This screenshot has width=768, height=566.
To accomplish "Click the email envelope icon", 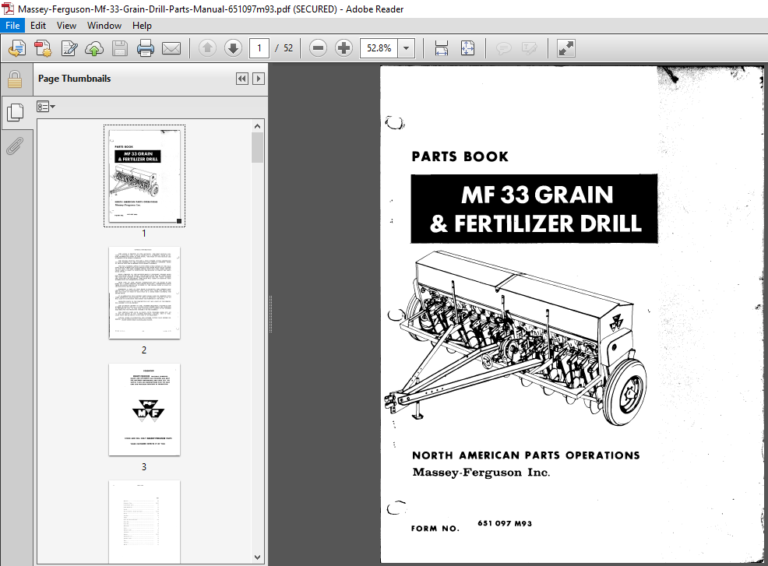I will (x=171, y=48).
